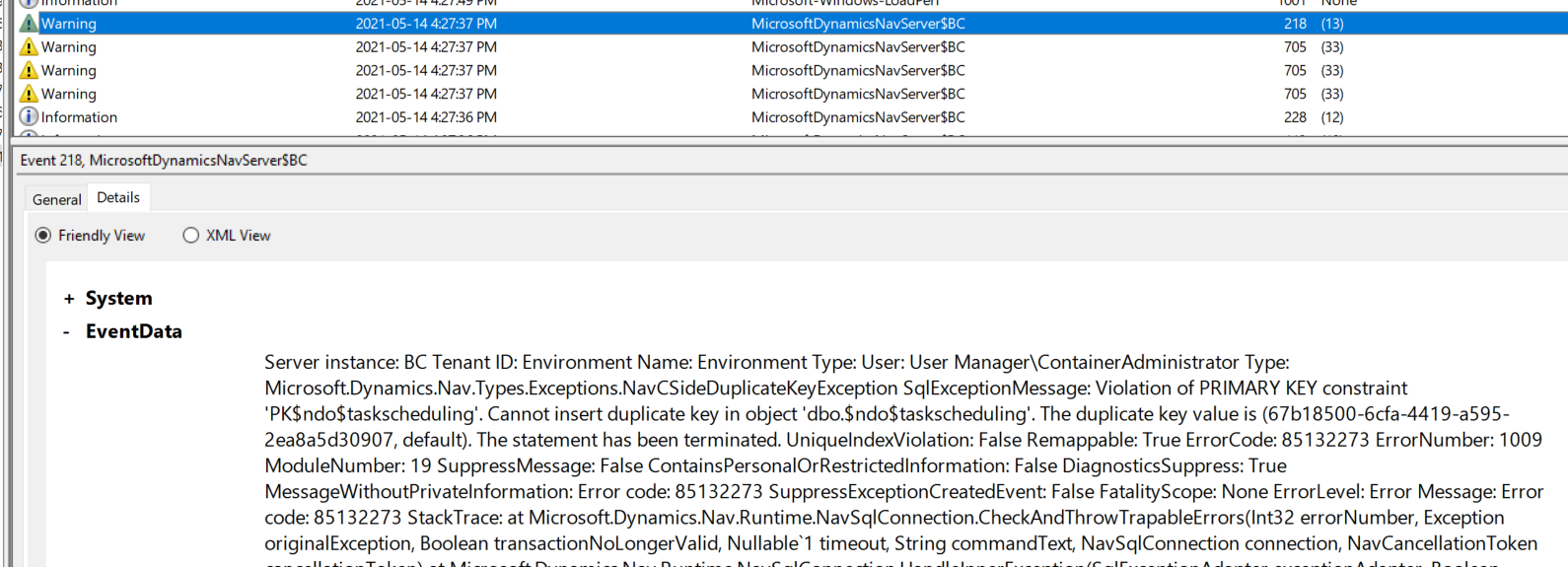
Task: Click source MicrosoftDynamicsNavServer$BC in event 228 row
Action: [x=858, y=117]
